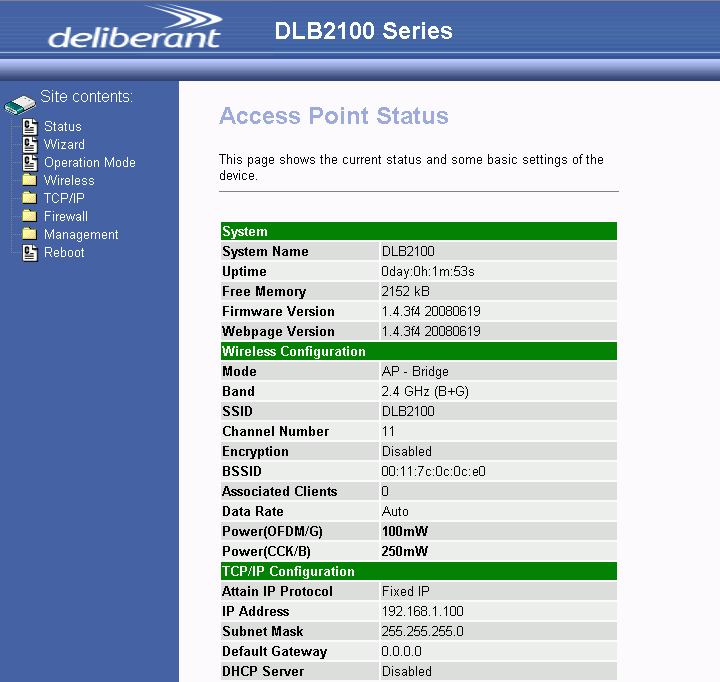Click the Site contents drive icon

(19, 104)
